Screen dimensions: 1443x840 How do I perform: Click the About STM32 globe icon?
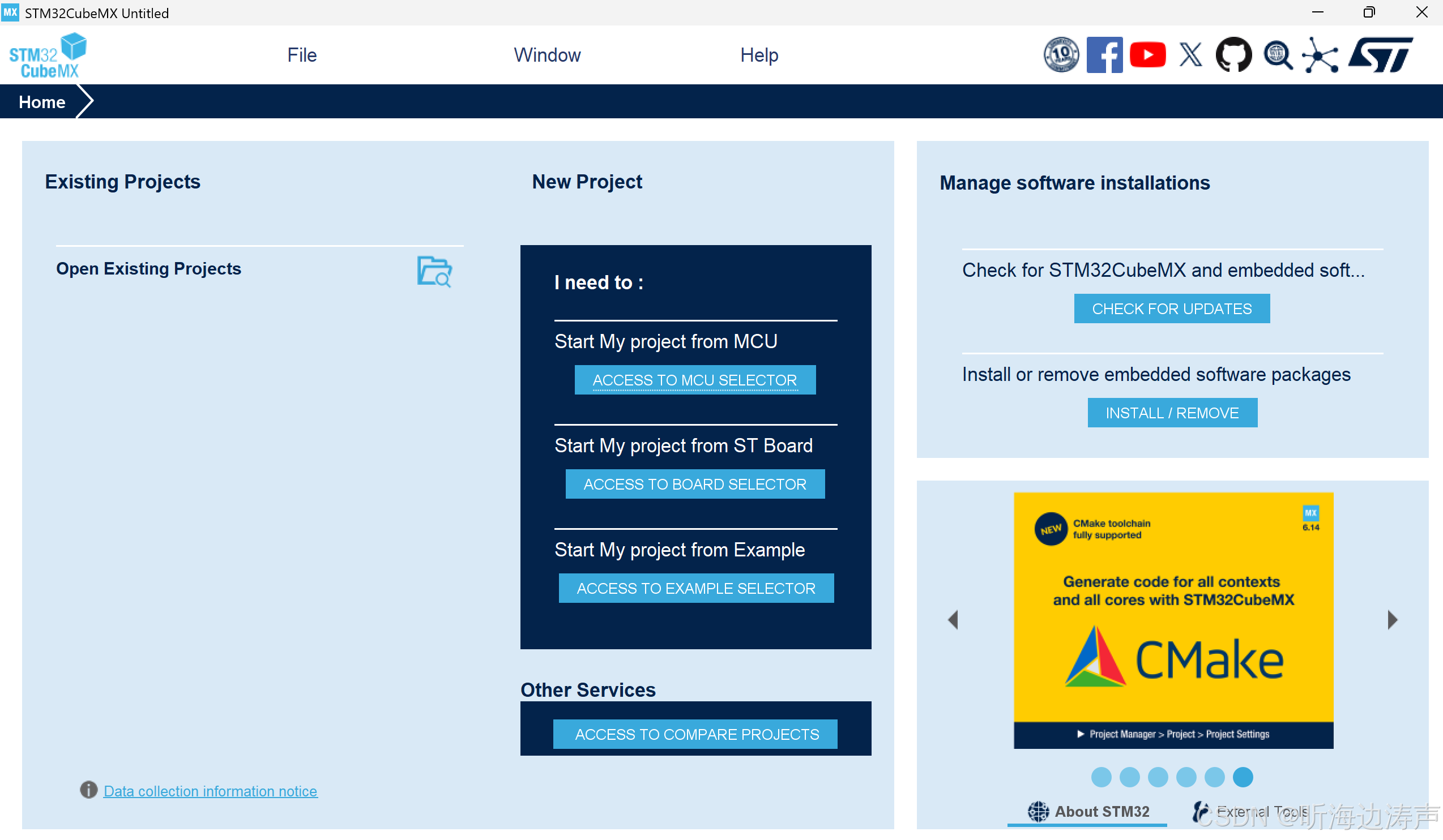tap(1038, 811)
